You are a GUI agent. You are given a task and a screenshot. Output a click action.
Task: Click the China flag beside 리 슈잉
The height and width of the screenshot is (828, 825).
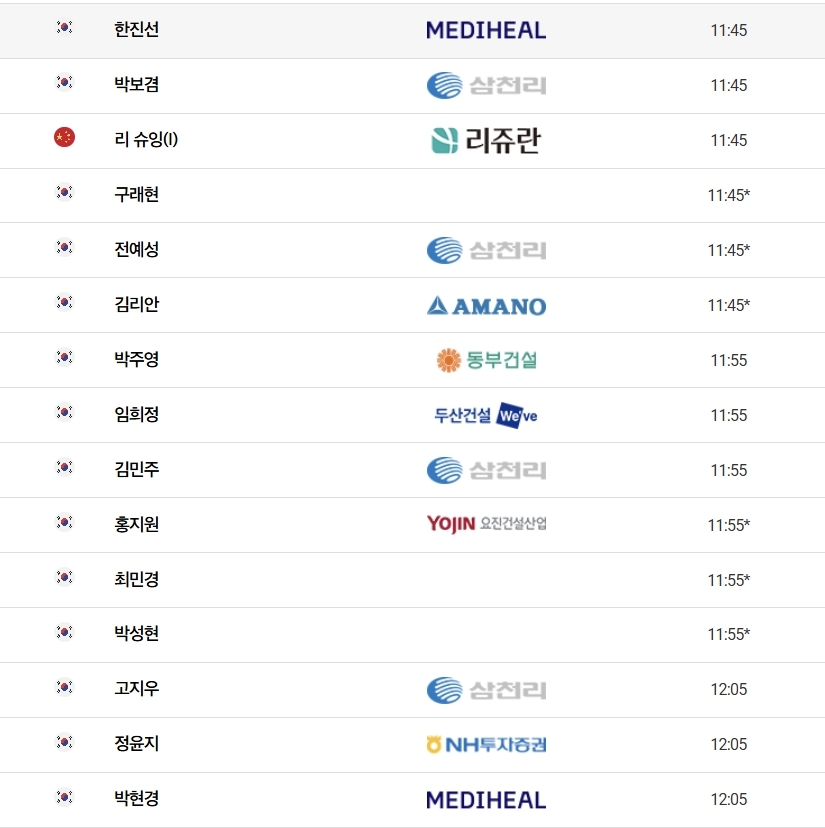point(64,138)
